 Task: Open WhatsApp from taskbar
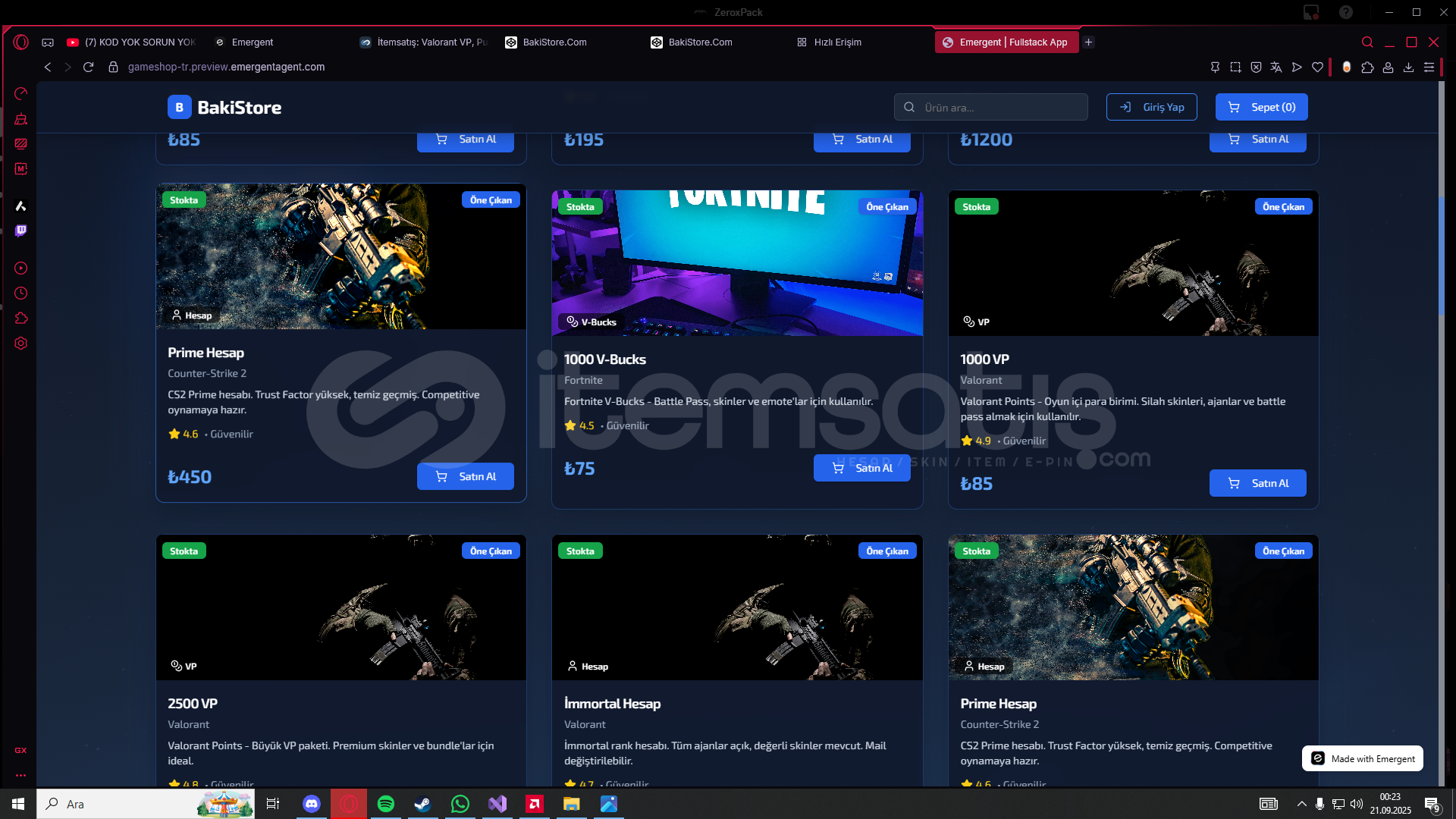pyautogui.click(x=460, y=804)
